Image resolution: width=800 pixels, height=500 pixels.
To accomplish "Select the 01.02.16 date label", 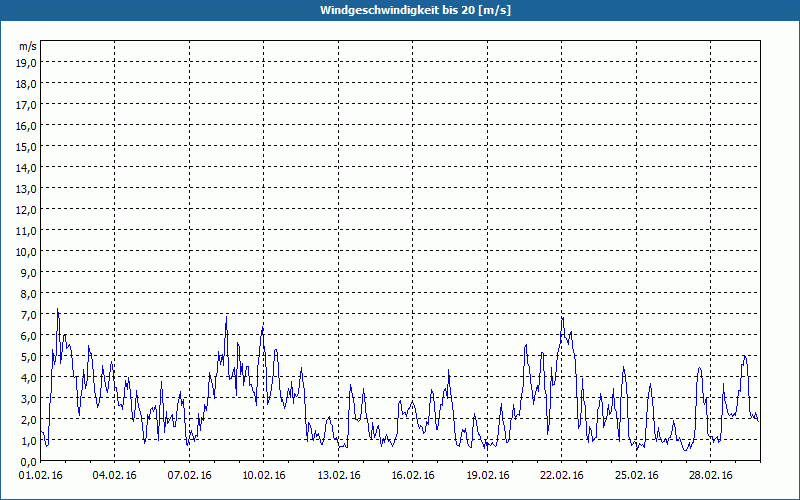I will pos(41,476).
